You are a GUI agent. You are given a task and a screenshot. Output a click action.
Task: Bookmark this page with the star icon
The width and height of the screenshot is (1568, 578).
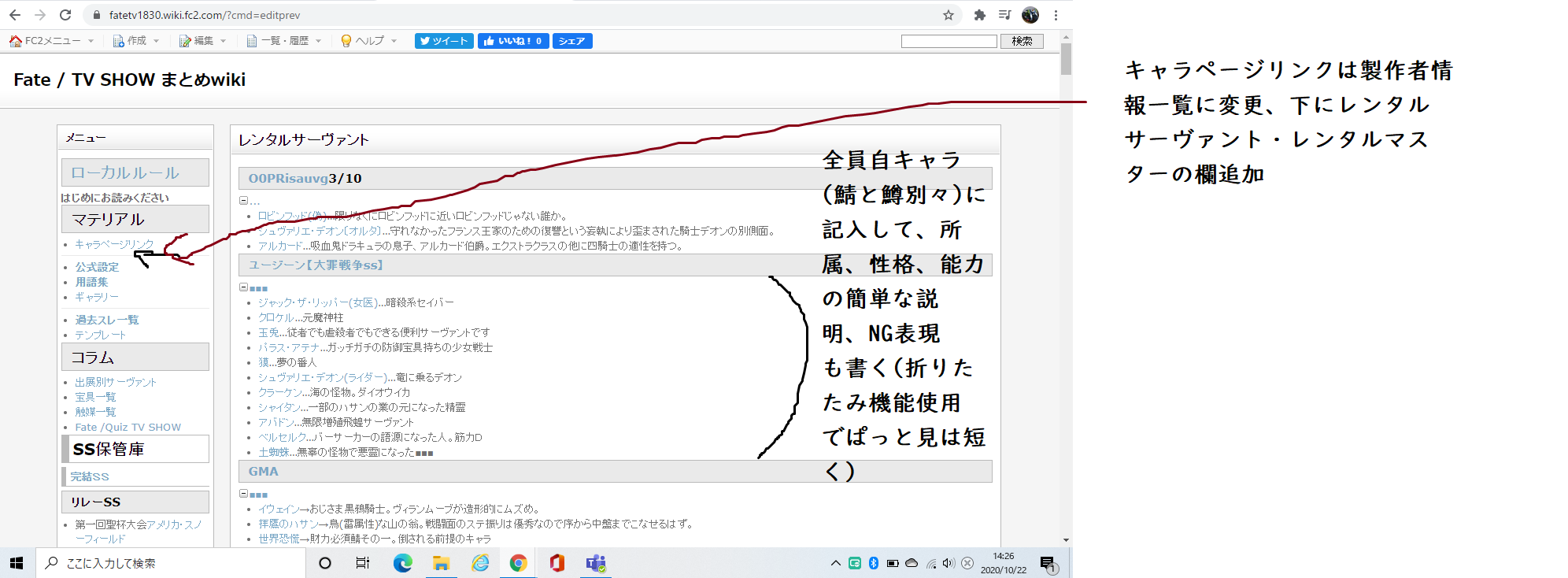(949, 15)
